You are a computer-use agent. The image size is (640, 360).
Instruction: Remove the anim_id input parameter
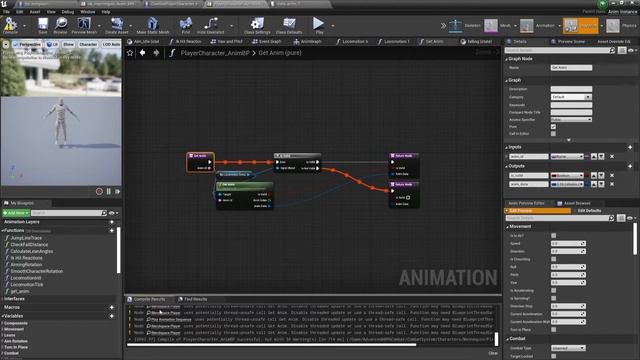coord(612,156)
